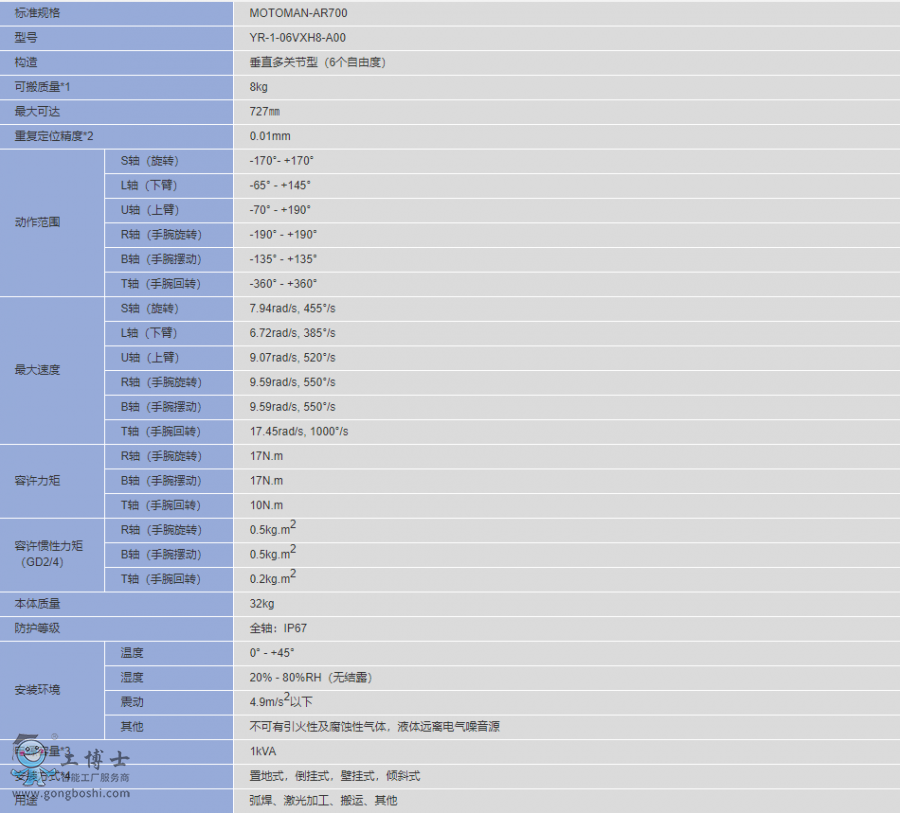Select the 置地式, 倒挂式 mounting value

(x=335, y=776)
